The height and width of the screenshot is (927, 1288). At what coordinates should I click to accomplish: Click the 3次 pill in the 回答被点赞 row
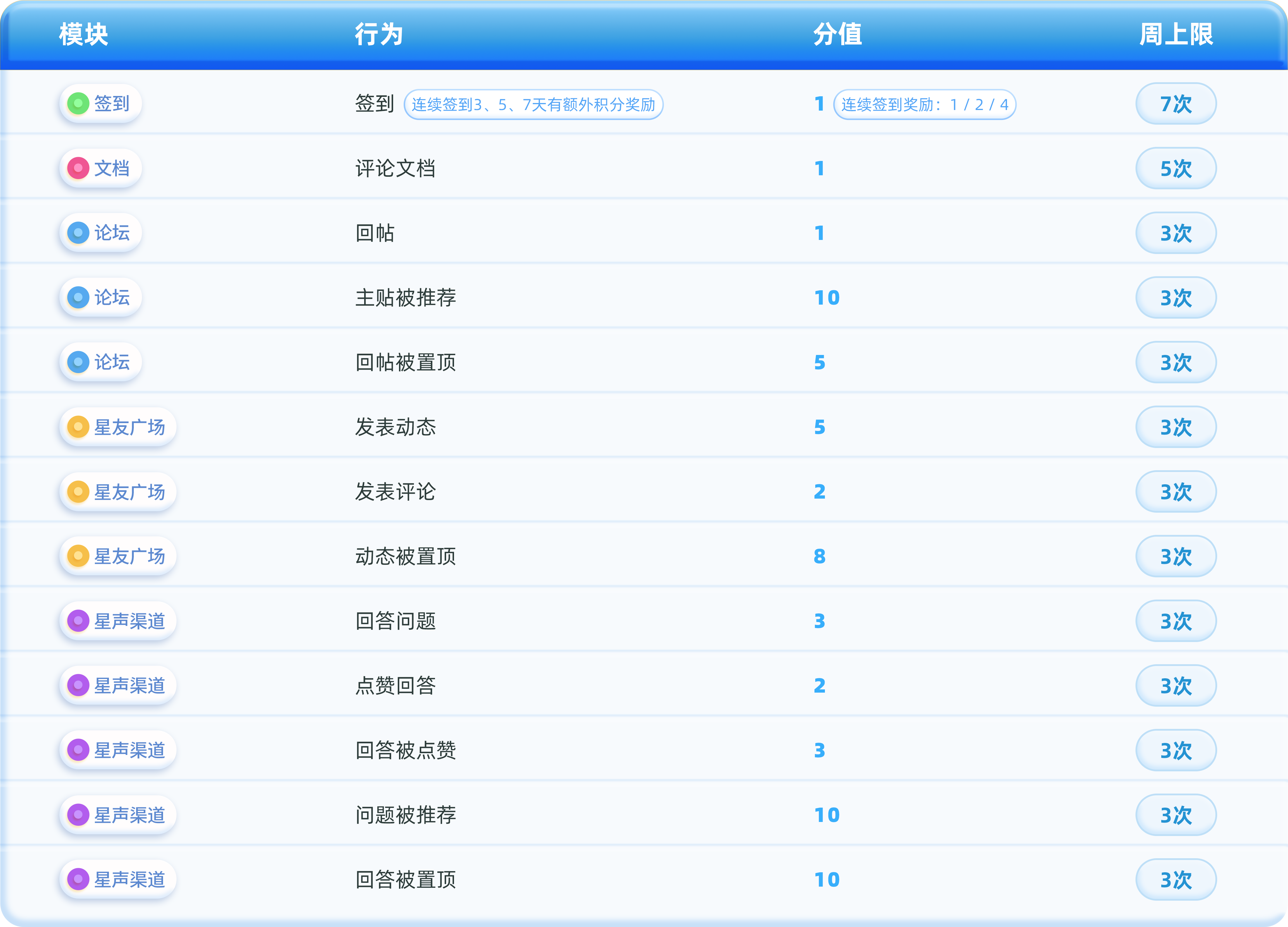pos(1176,751)
